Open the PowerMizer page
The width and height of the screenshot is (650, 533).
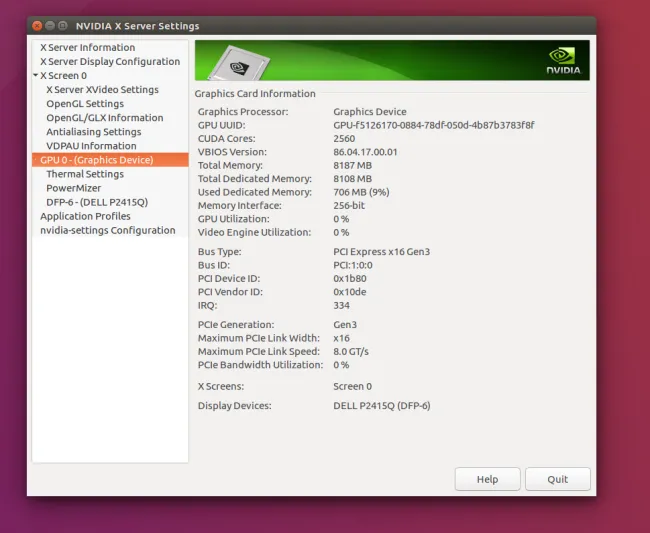[73, 188]
